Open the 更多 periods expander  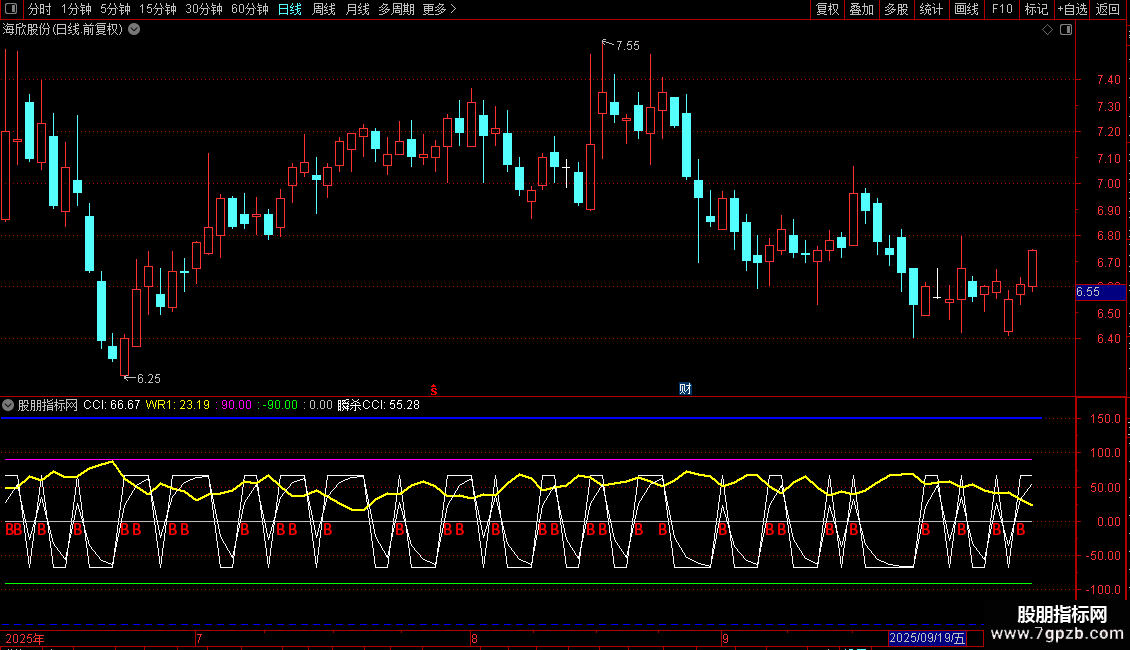(439, 9)
